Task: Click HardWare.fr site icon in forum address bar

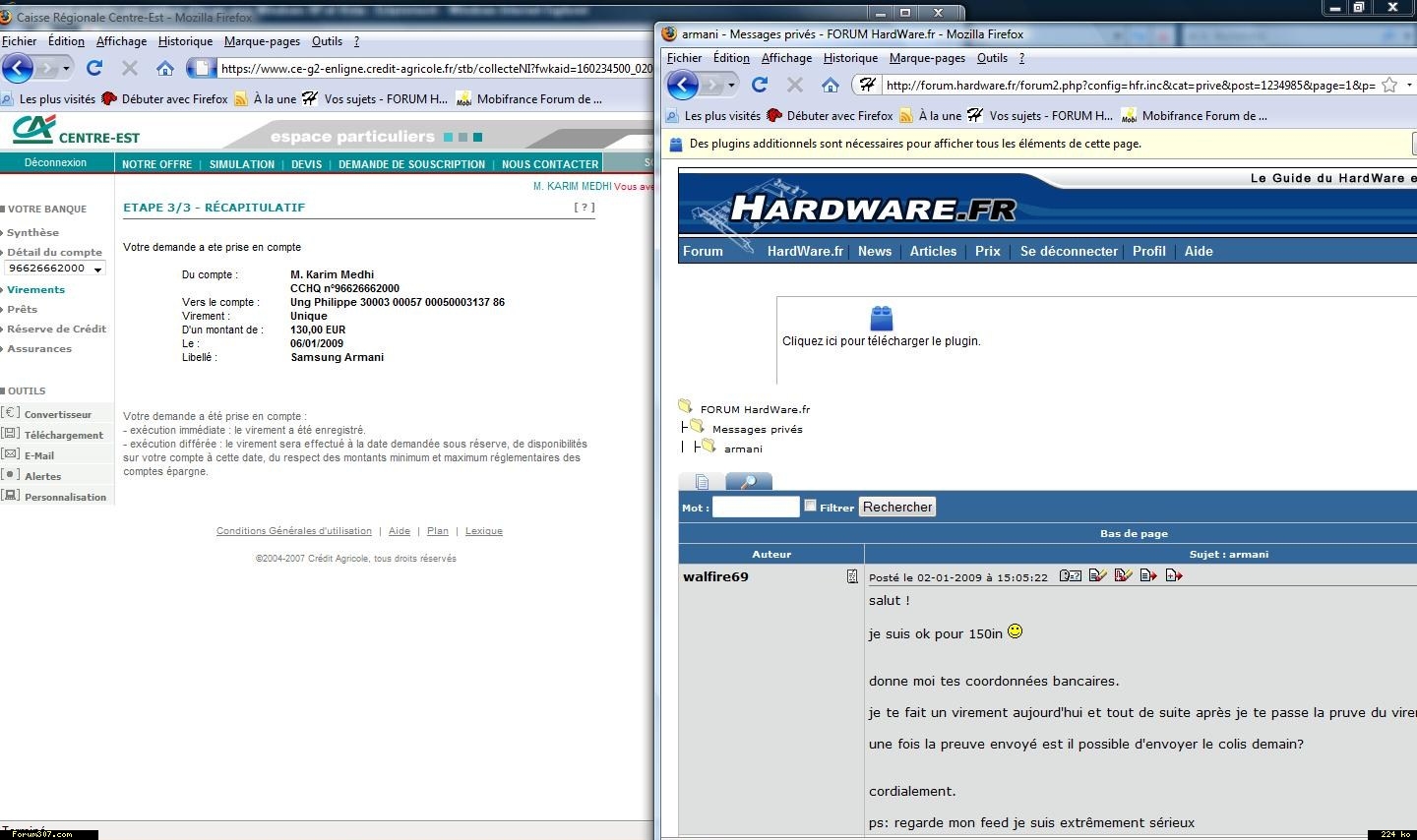Action: point(867,85)
